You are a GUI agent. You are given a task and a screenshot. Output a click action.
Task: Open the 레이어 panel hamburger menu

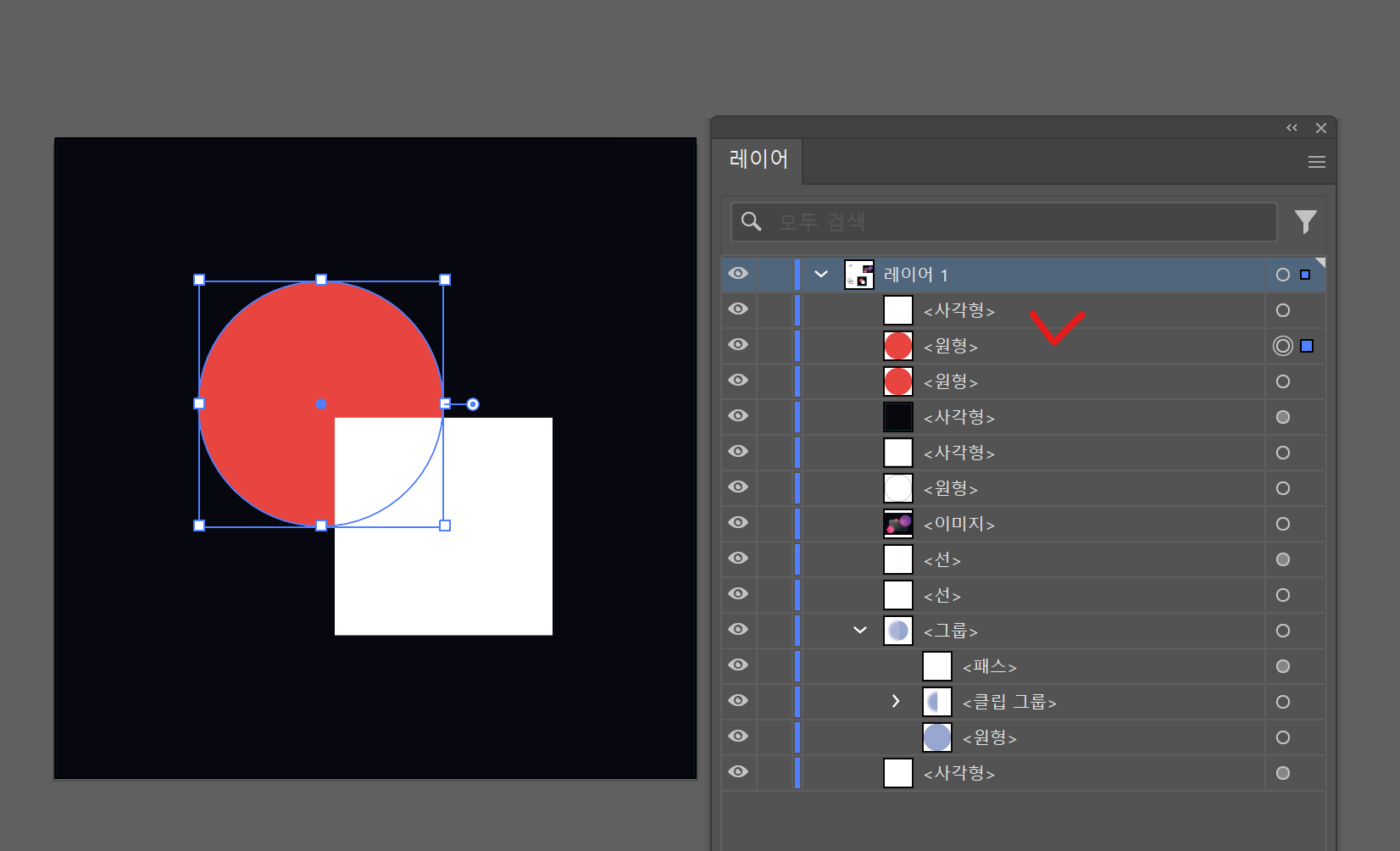pos(1316,162)
